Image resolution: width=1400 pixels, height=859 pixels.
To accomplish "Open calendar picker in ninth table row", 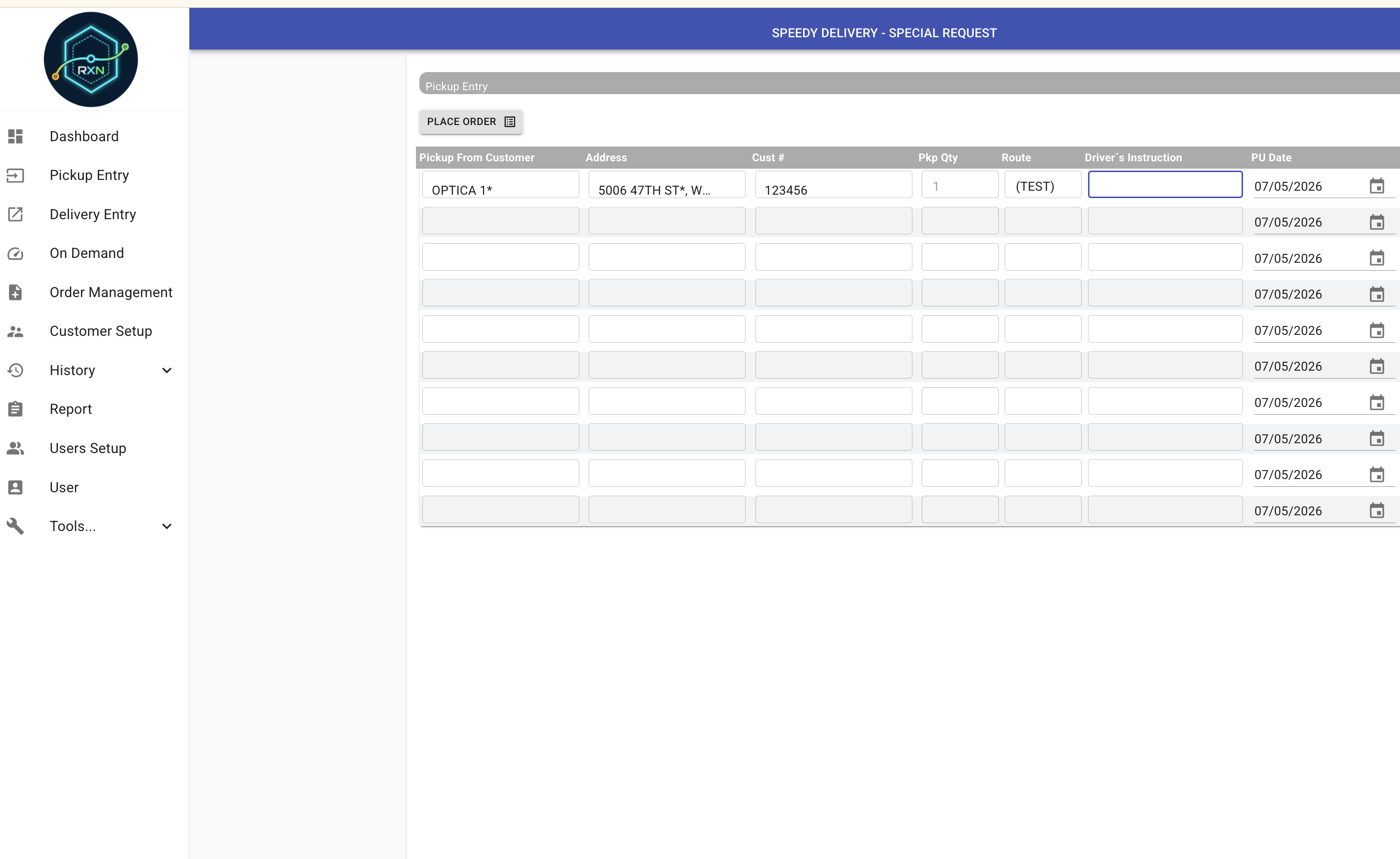I will click(1376, 475).
